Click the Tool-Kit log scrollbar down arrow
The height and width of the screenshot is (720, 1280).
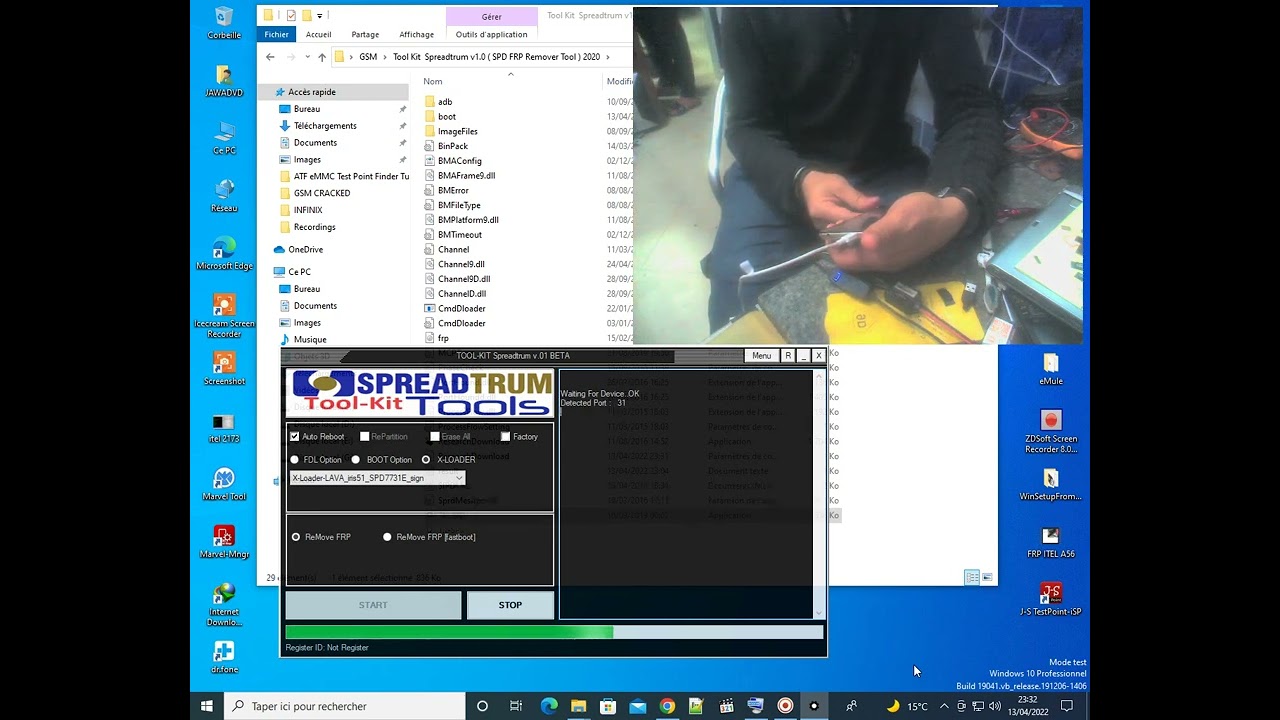819,613
